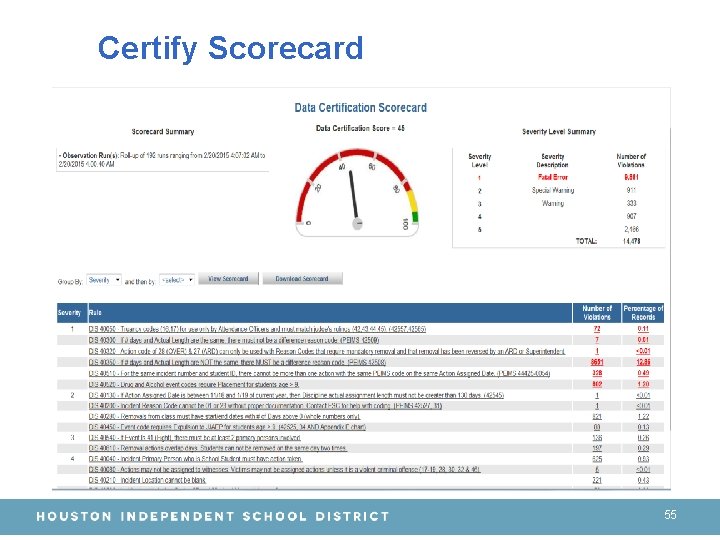Open the DIS 40050 truancy codes rule link
Screen dimensions: 720x540
pyautogui.click(x=257, y=329)
